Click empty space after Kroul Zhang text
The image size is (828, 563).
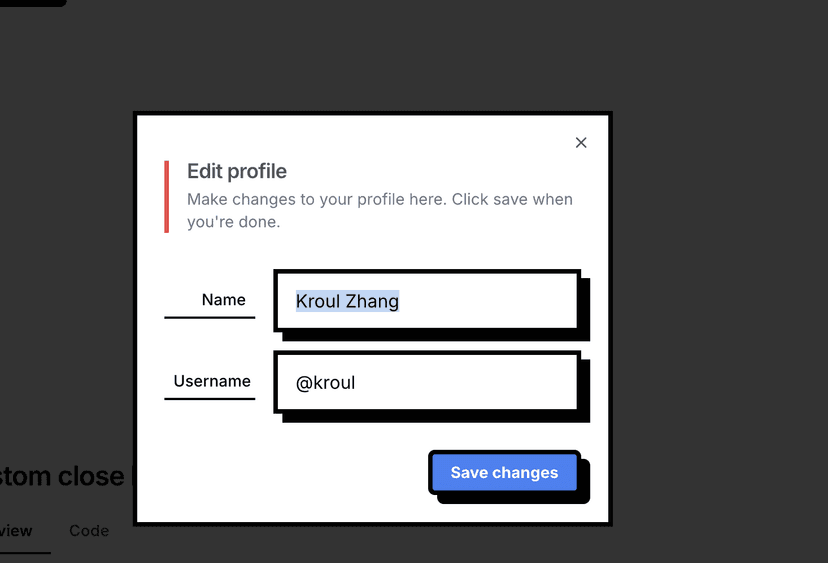pyautogui.click(x=490, y=300)
